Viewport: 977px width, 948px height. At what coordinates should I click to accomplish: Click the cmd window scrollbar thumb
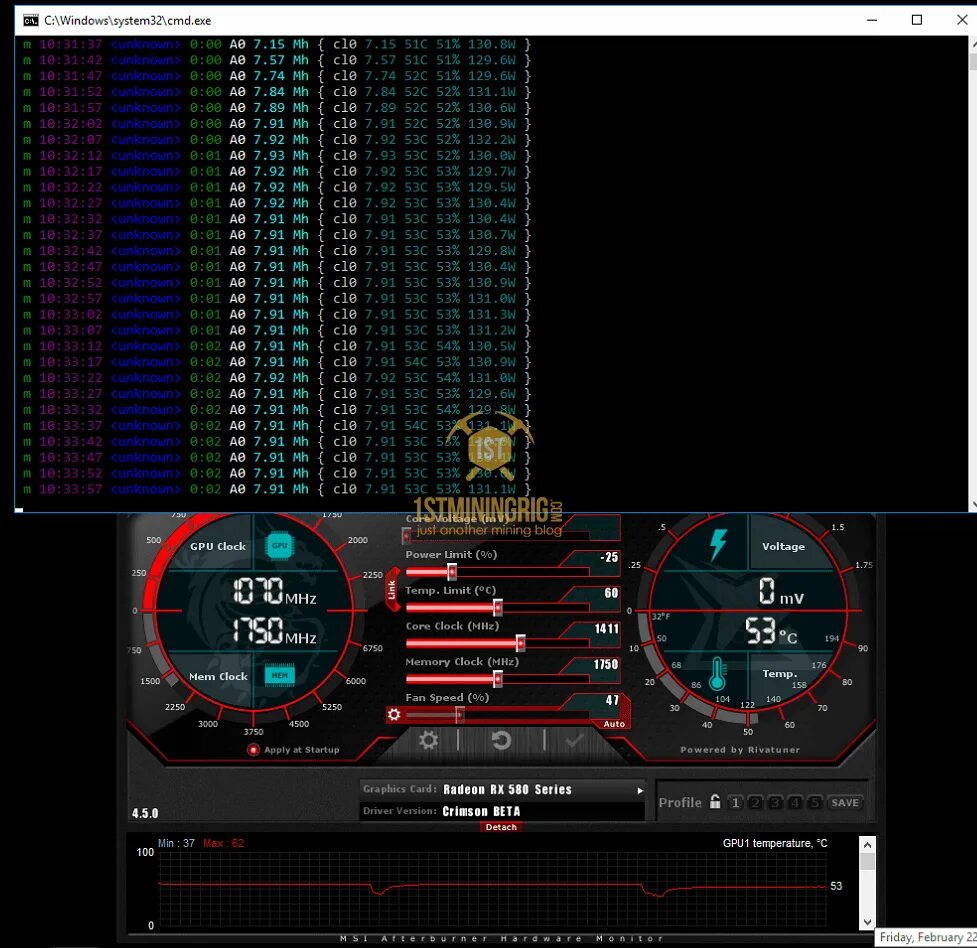coord(973,62)
